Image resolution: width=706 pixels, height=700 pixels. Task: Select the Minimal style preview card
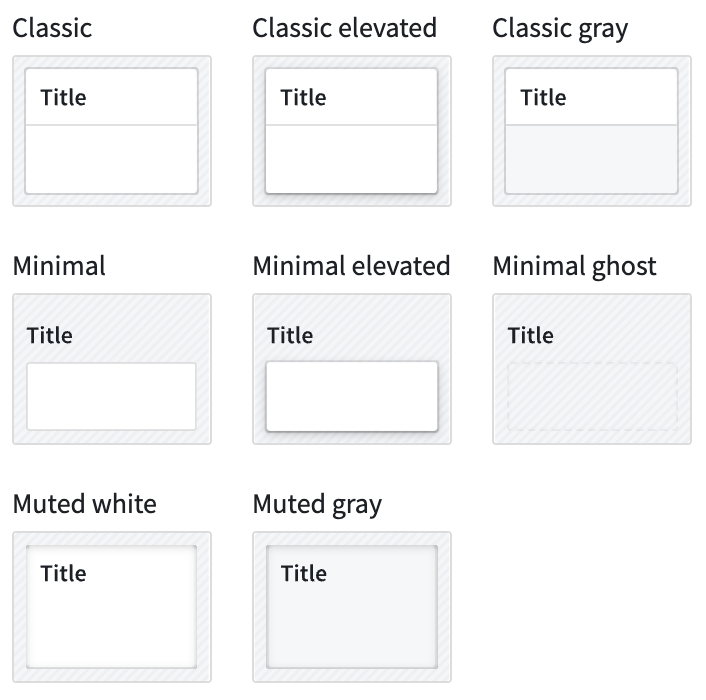(x=112, y=369)
